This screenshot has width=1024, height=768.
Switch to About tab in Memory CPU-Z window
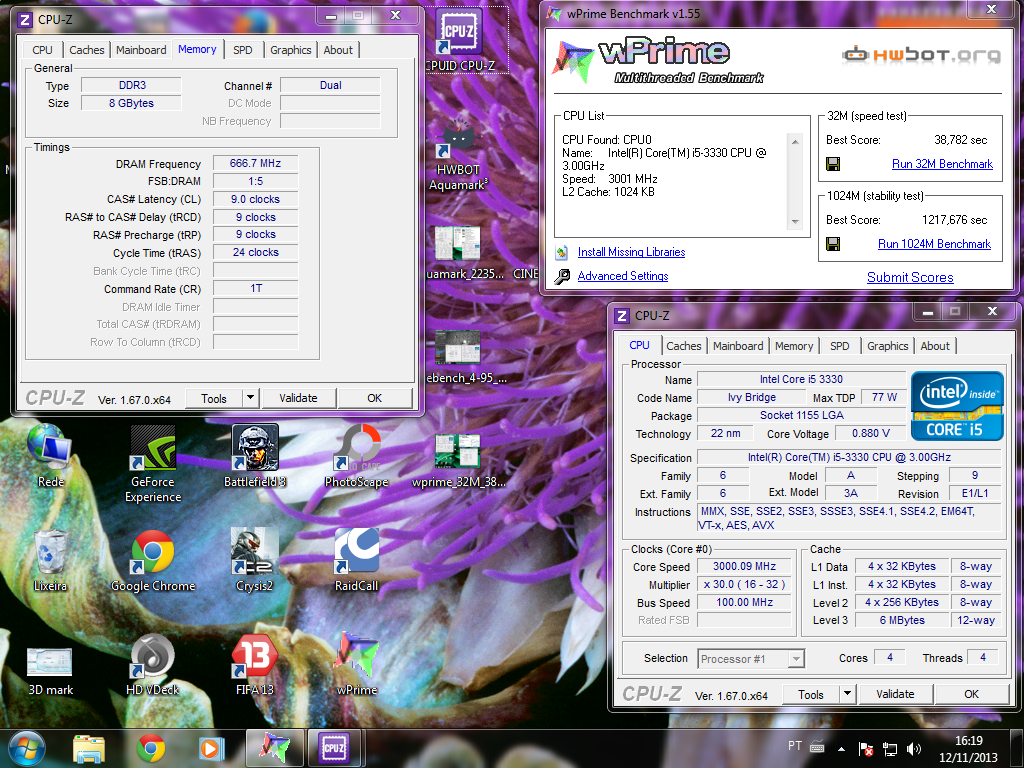[x=338, y=50]
